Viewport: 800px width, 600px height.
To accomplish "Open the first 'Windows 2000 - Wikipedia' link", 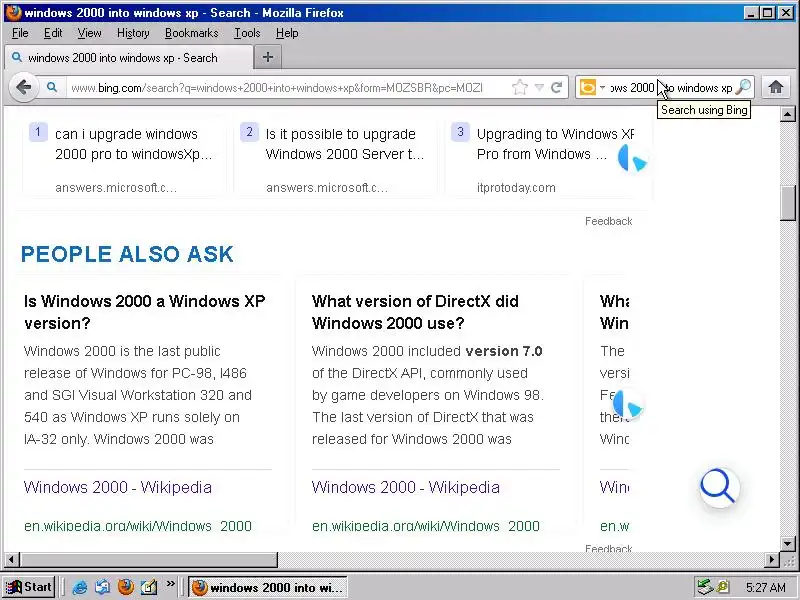I will click(x=117, y=487).
